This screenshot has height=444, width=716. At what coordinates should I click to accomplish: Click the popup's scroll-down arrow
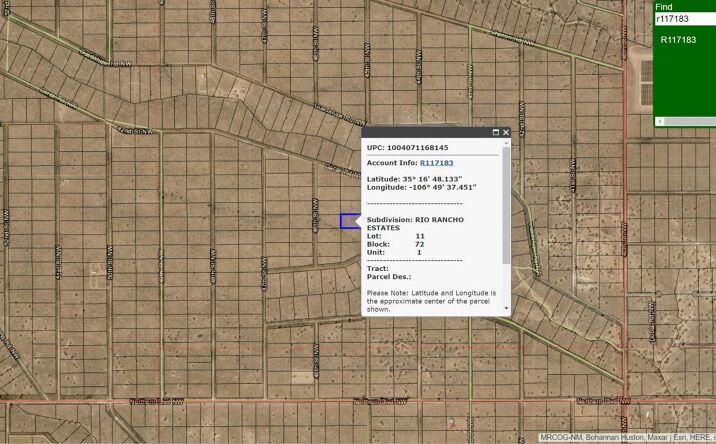[x=506, y=308]
